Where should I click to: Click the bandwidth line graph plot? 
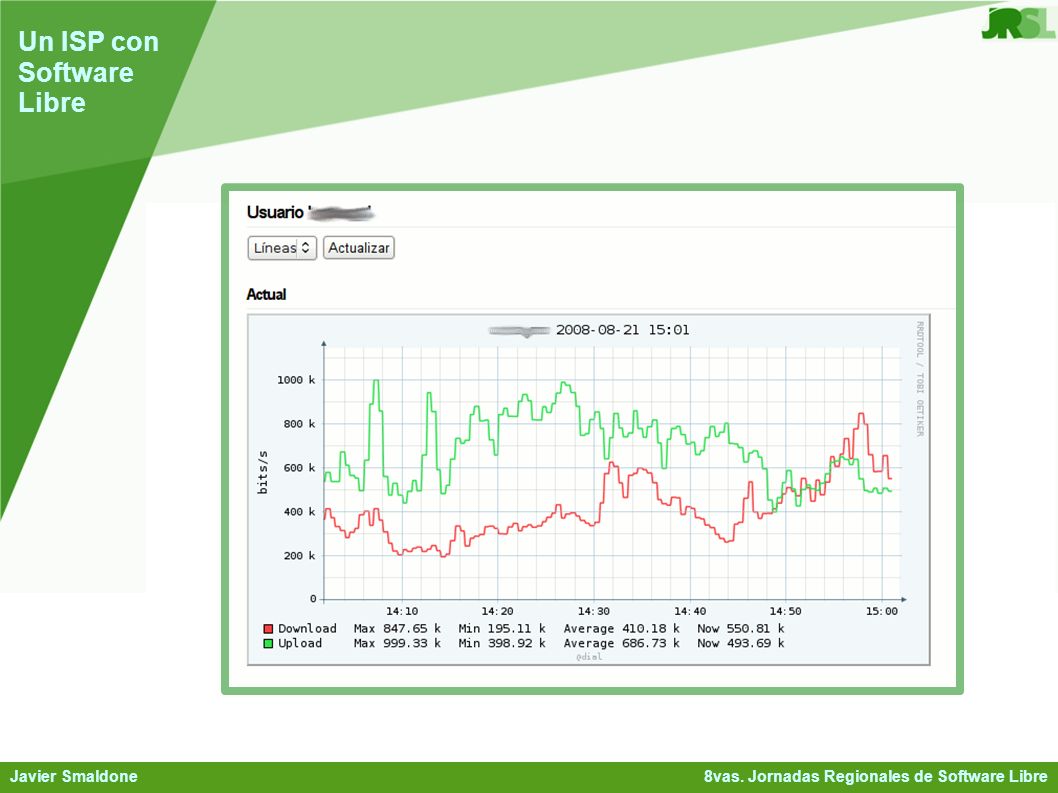coord(612,472)
